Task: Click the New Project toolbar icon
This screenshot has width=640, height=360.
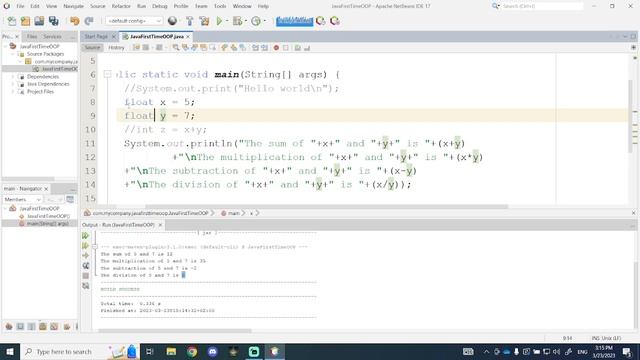Action: pyautogui.click(x=25, y=21)
